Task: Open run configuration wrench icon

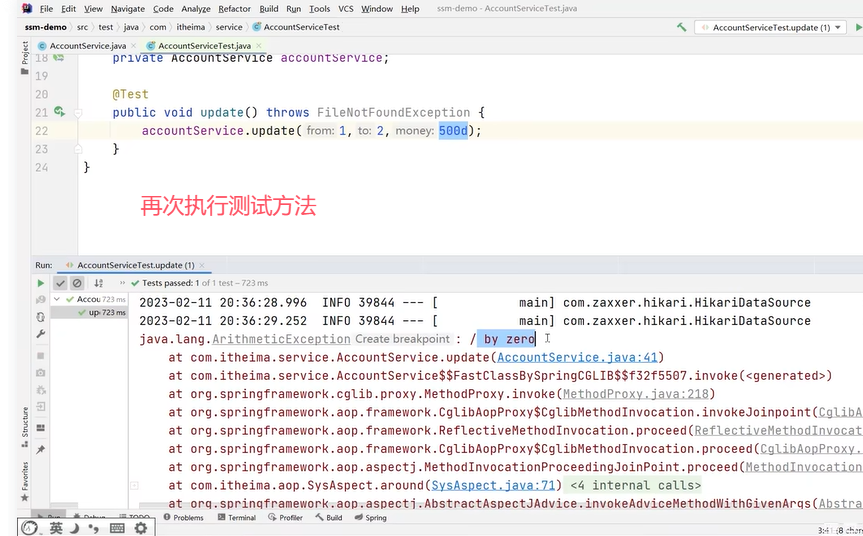Action: coord(41,334)
